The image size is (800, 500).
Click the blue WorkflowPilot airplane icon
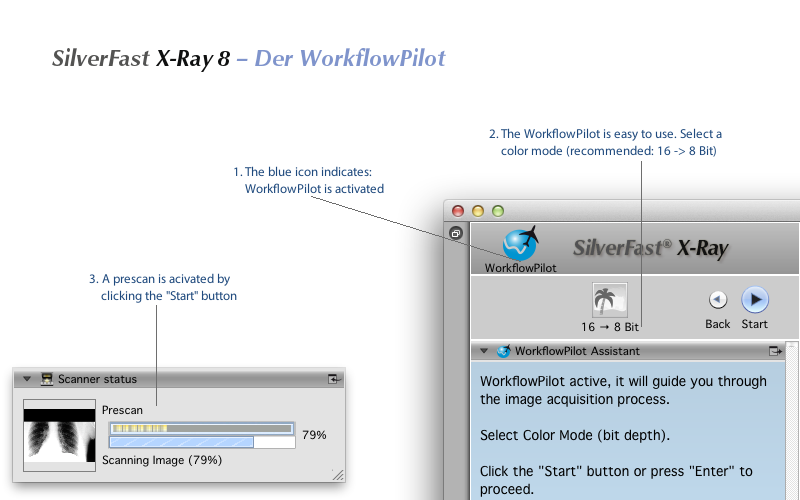click(x=520, y=243)
